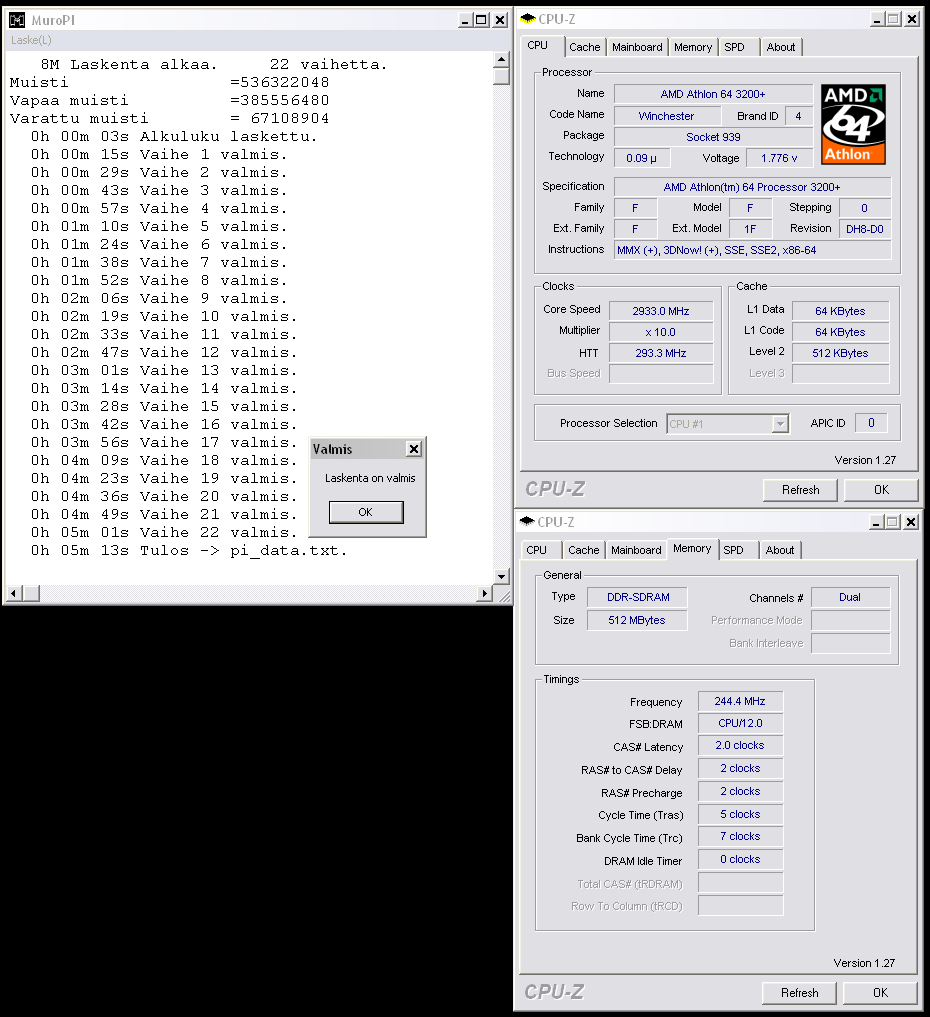Expand the Processor Selection dropdown
This screenshot has height=1017, width=930.
[x=780, y=424]
